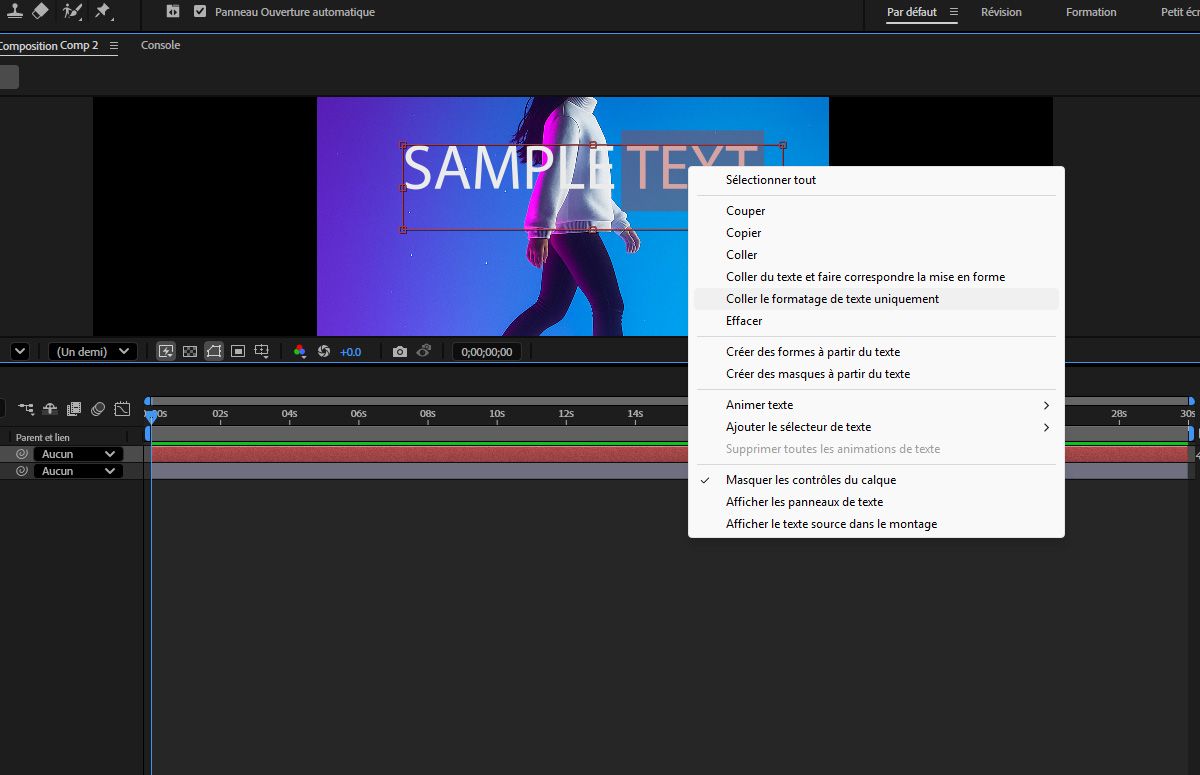Select the Roto Brush tool
Screen dimensions: 1200x775
(72, 11)
